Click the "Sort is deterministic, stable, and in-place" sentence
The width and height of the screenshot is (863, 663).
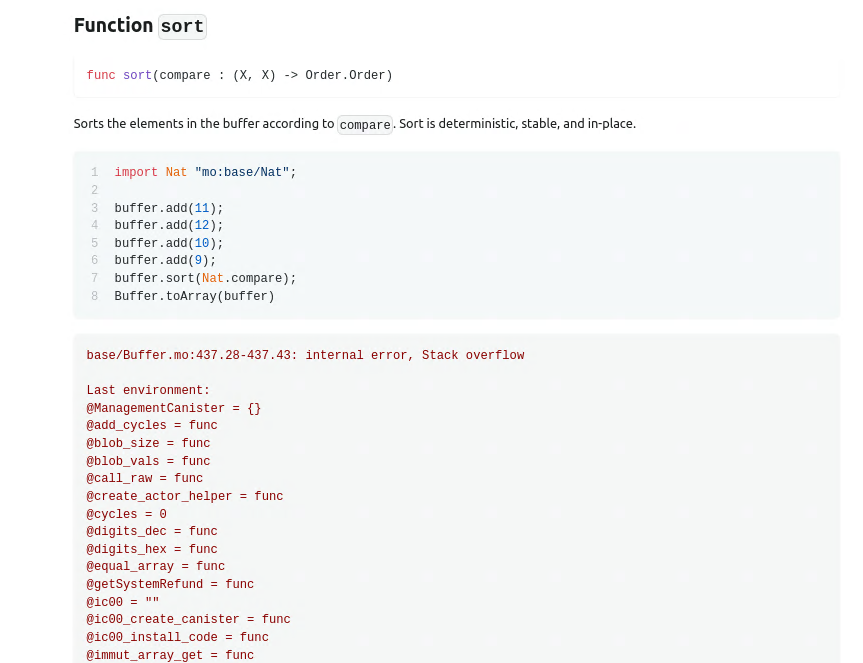coord(517,124)
